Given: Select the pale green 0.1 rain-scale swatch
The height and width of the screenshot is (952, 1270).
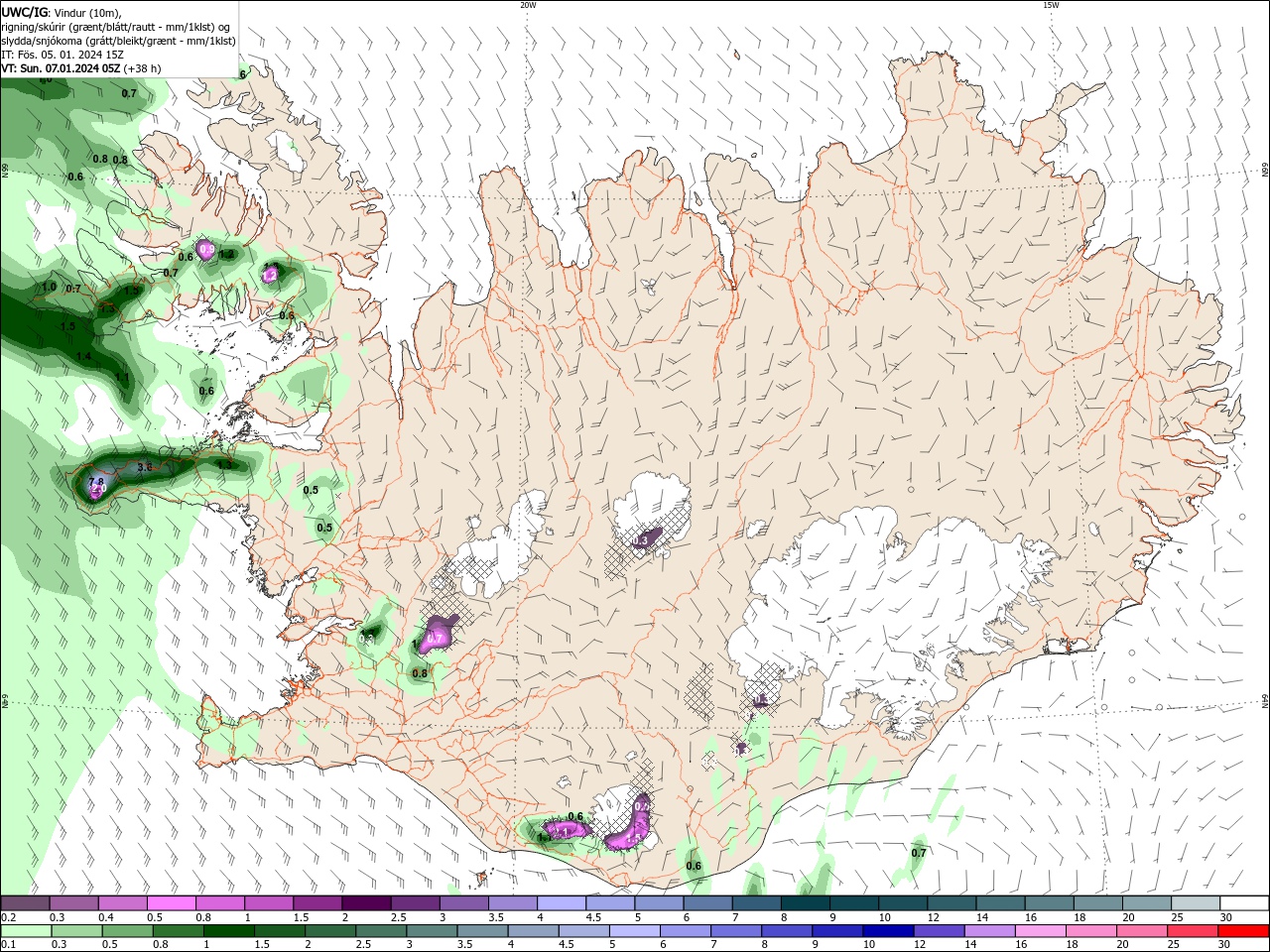Looking at the screenshot, I should 26,930.
